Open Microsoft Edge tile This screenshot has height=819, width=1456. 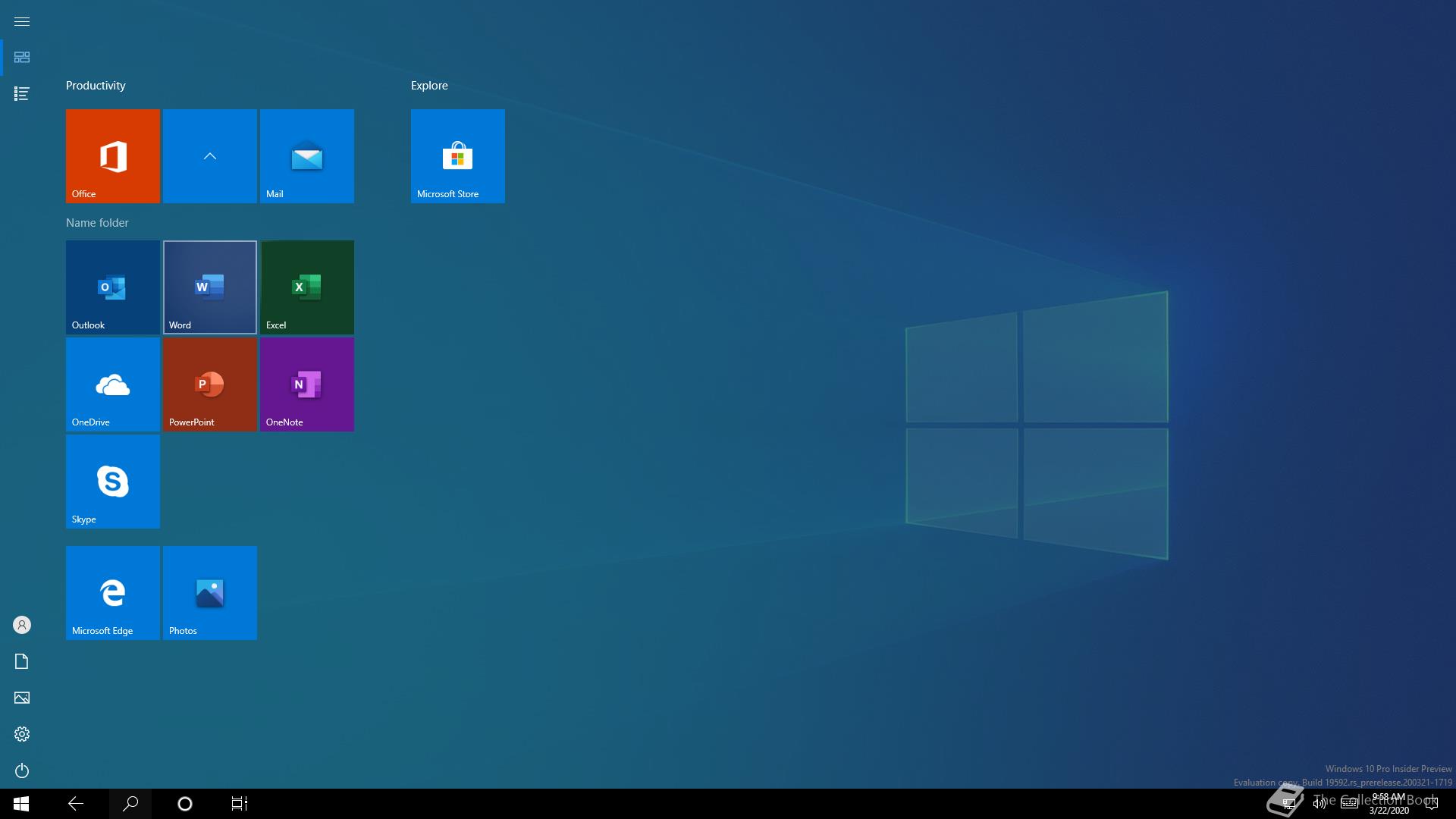point(113,593)
